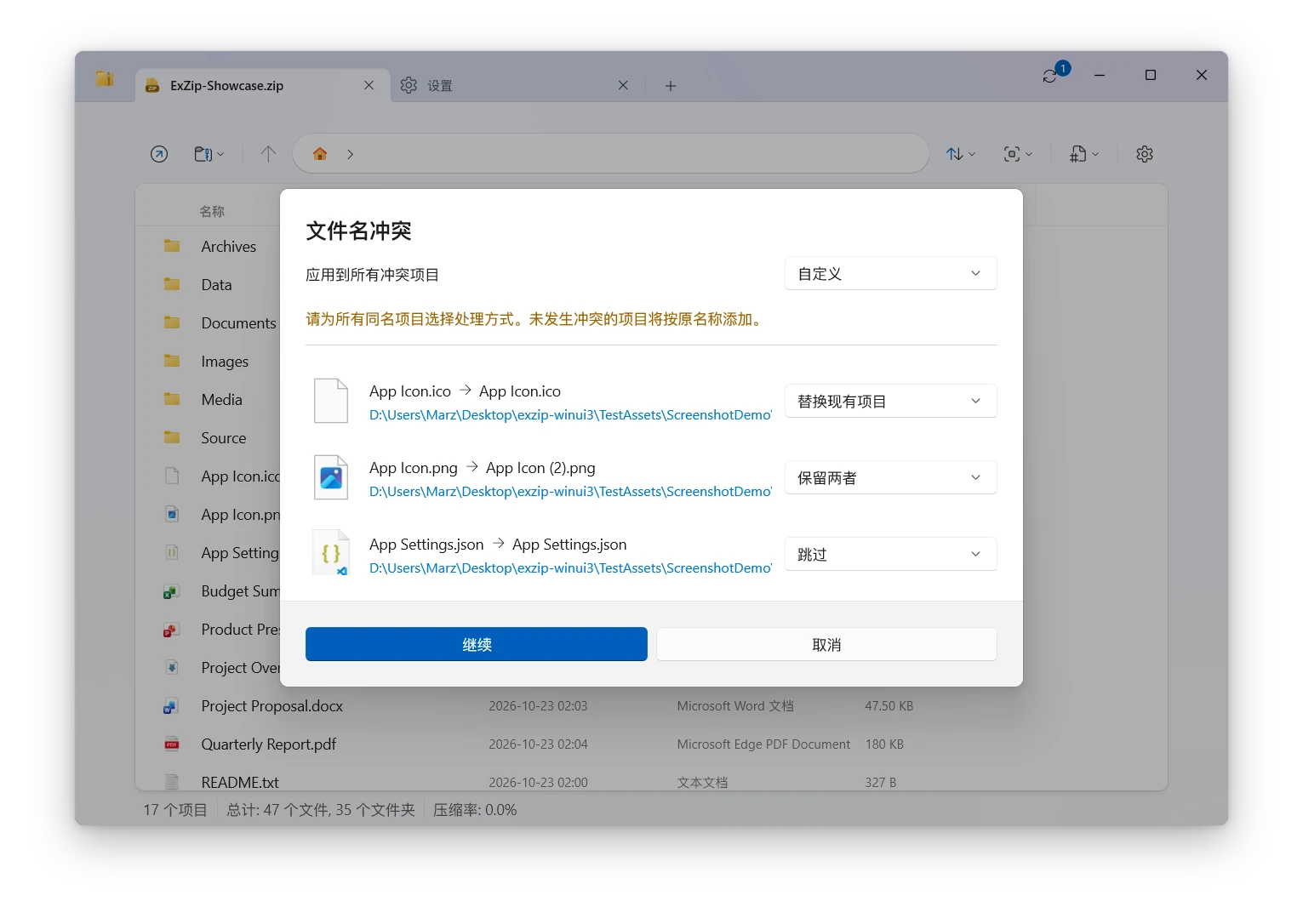This screenshot has width=1303, height=924.
Task: Click the 继续 button
Action: [x=477, y=644]
